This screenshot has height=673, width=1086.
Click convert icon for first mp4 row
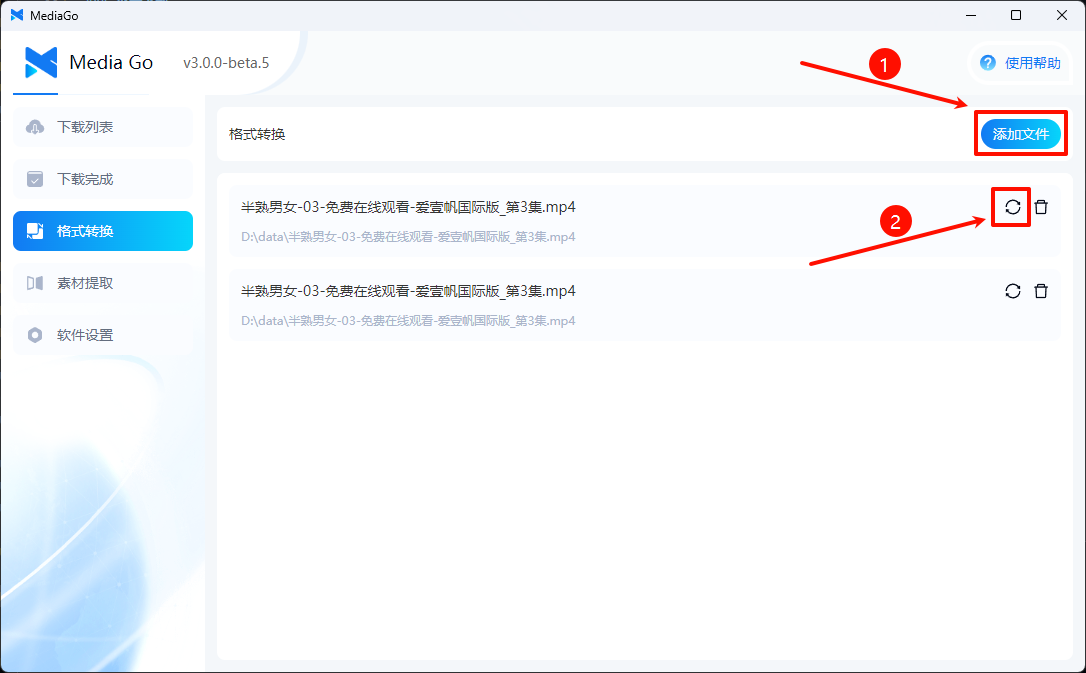pyautogui.click(x=1013, y=207)
